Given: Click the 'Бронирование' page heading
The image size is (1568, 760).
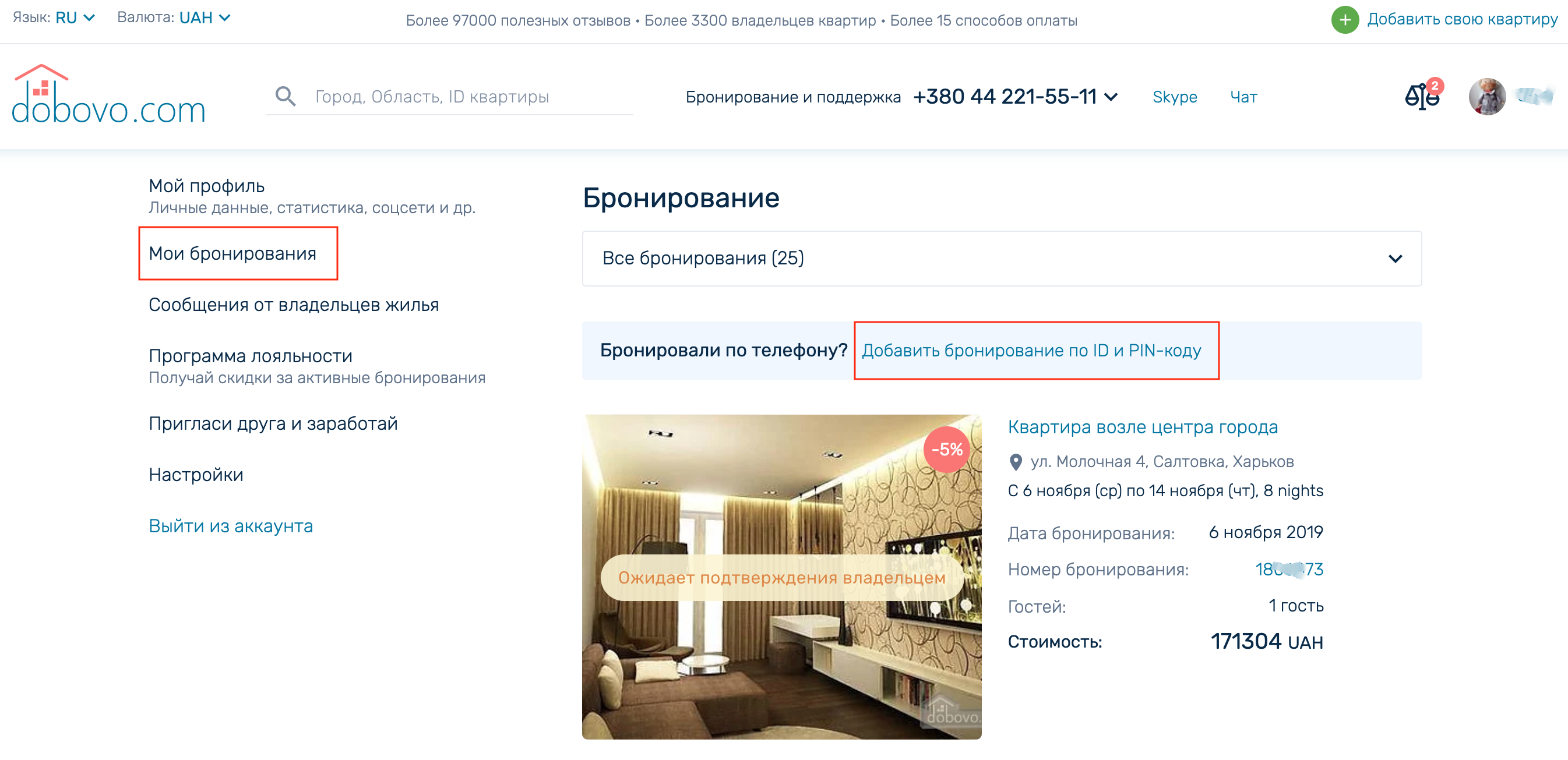Looking at the screenshot, I should pos(681,197).
